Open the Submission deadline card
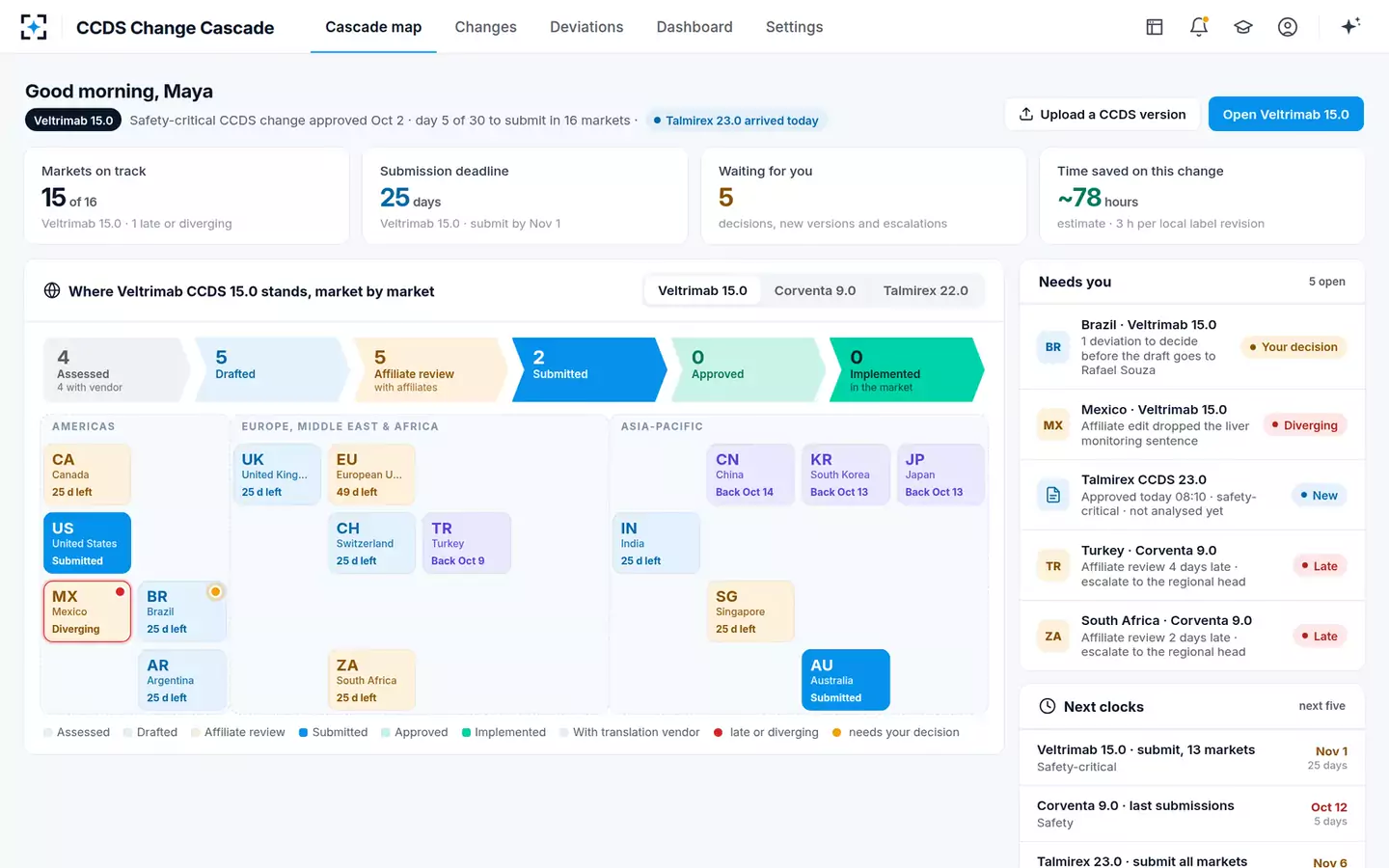This screenshot has width=1389, height=868. click(x=526, y=196)
